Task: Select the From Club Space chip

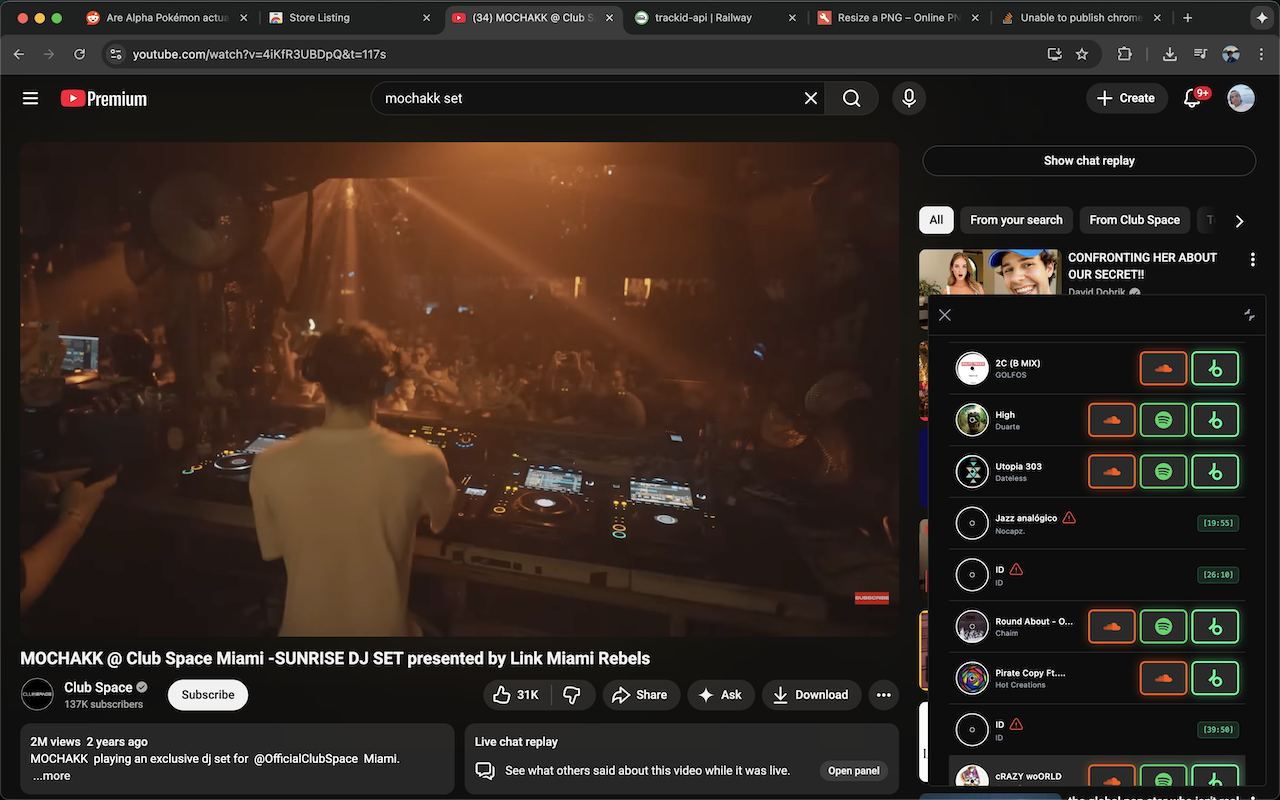Action: click(x=1134, y=220)
